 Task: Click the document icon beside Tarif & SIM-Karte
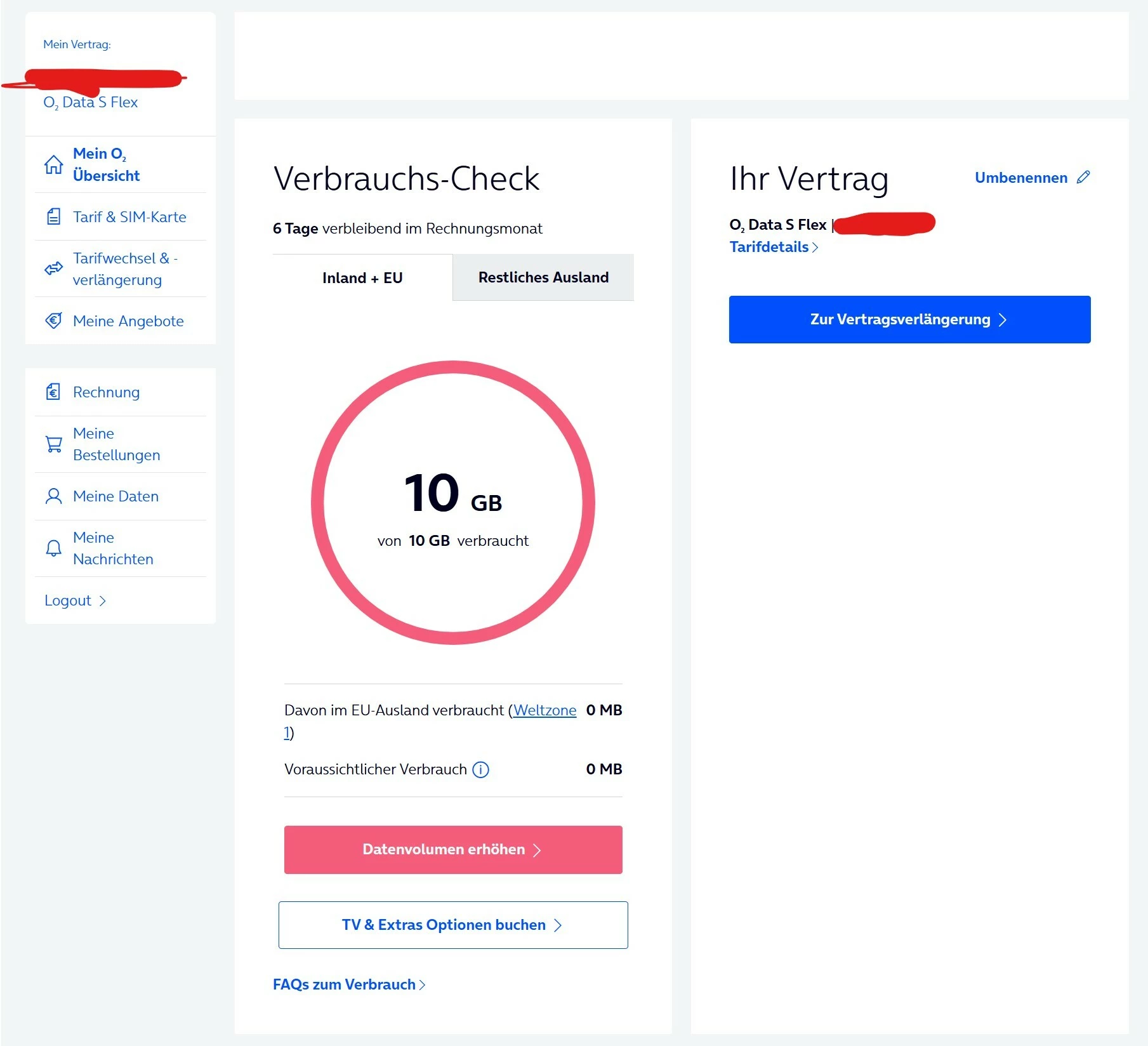coord(54,217)
